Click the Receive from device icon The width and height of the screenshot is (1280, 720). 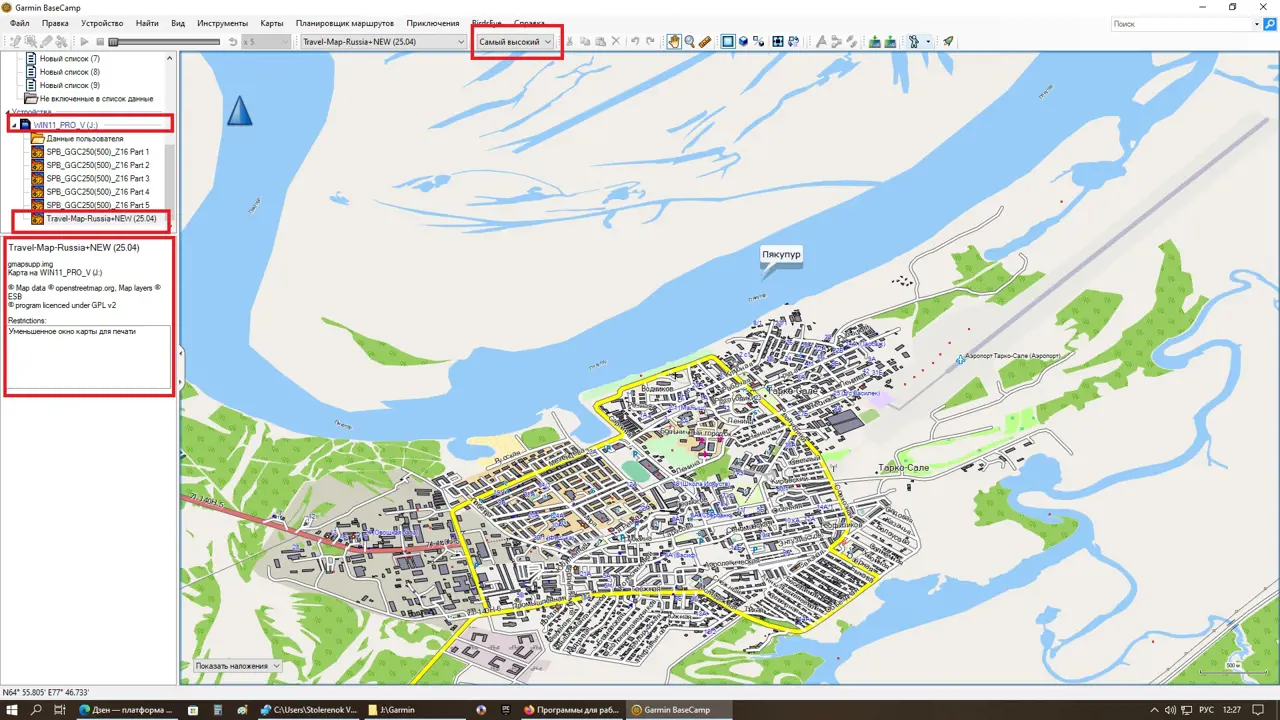(891, 42)
